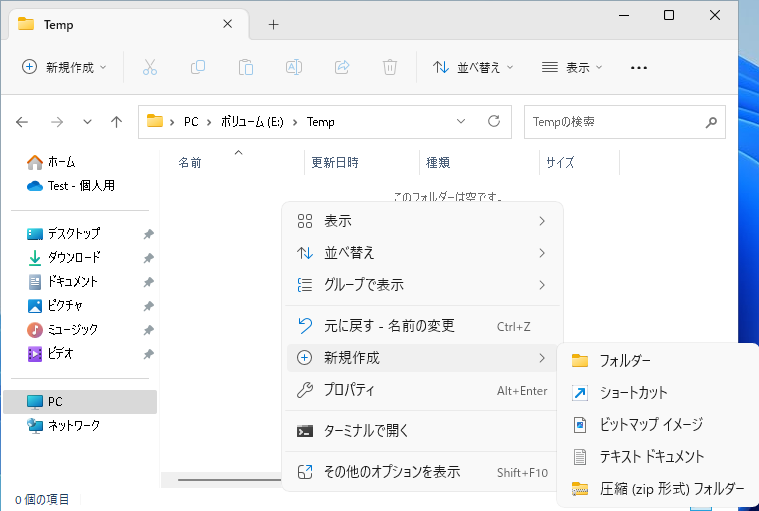The height and width of the screenshot is (511, 759).
Task: Refresh the Temp folder view
Action: point(494,121)
